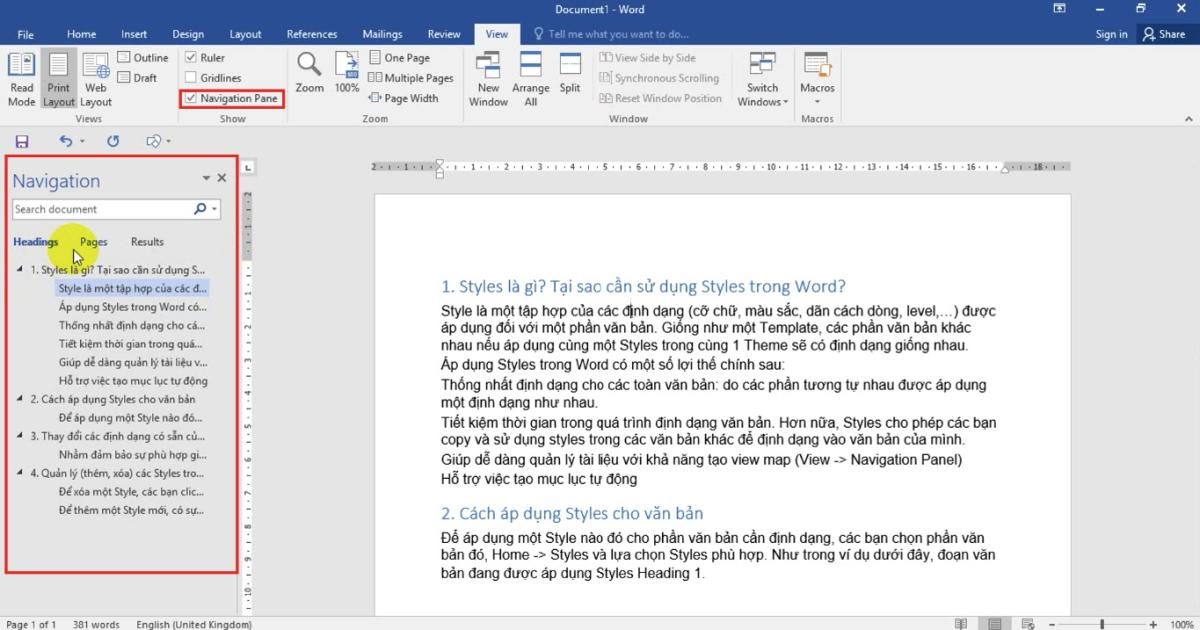Click the Share button
Viewport: 1200px width, 630px height.
pos(1163,34)
